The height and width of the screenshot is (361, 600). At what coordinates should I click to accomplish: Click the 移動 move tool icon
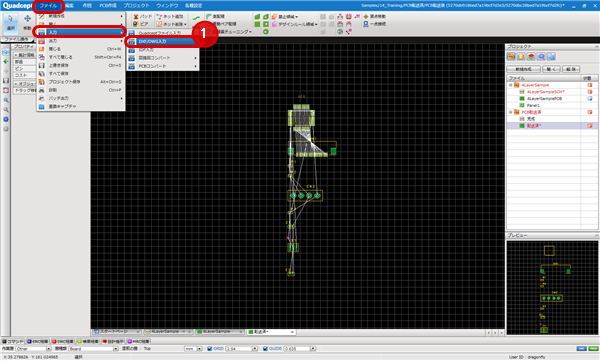pos(27,23)
